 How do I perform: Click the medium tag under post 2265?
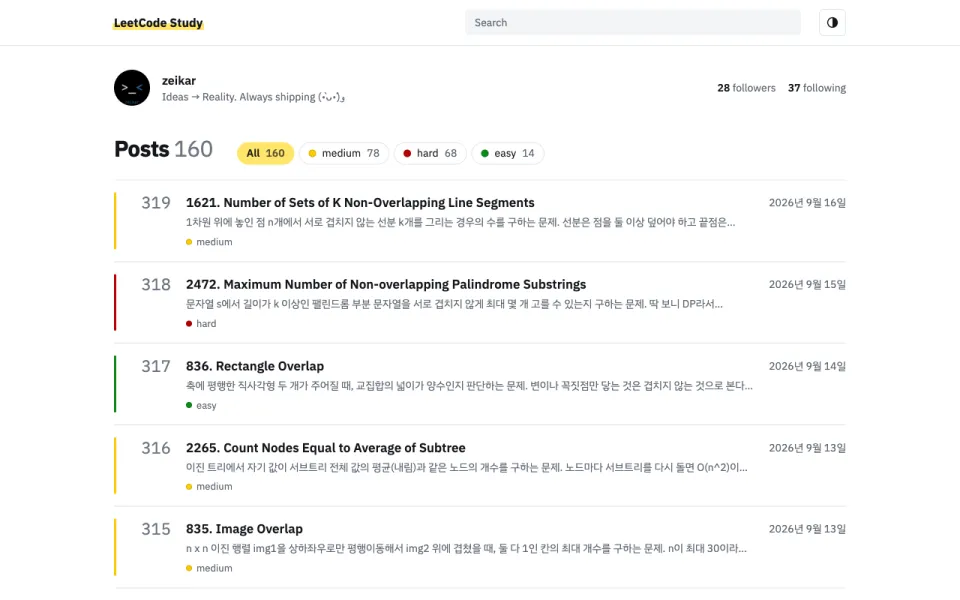(x=209, y=486)
